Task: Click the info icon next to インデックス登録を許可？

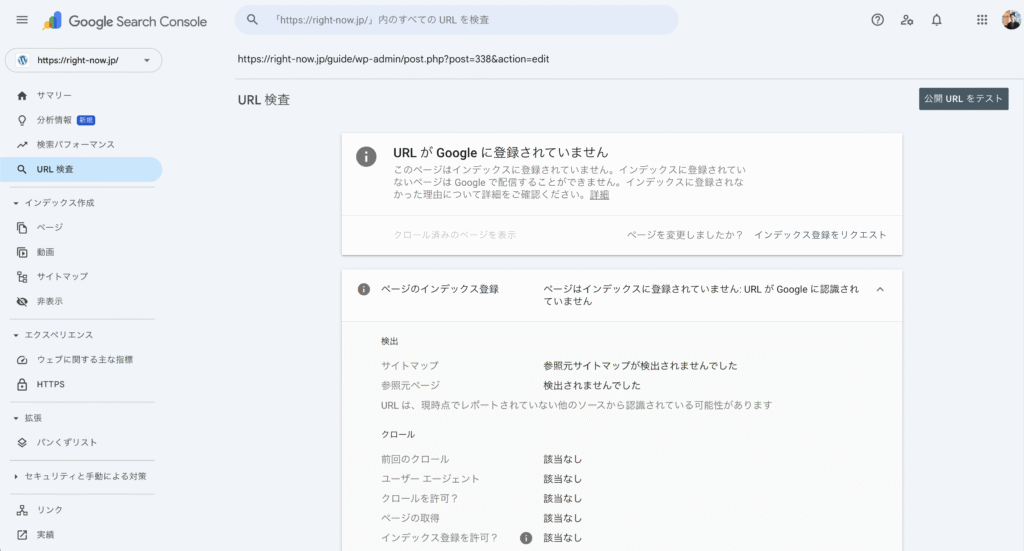Action: pos(526,538)
